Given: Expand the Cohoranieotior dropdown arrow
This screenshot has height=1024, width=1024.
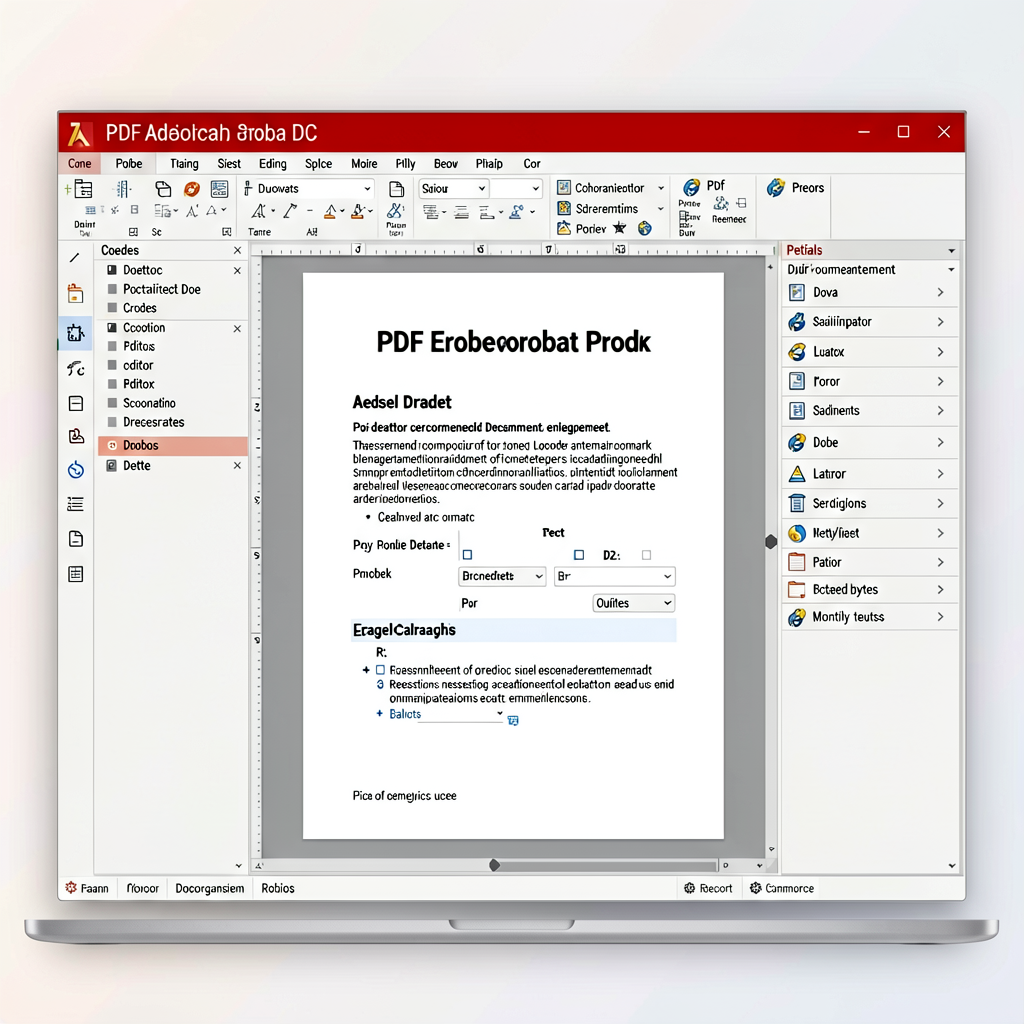Looking at the screenshot, I should [661, 188].
